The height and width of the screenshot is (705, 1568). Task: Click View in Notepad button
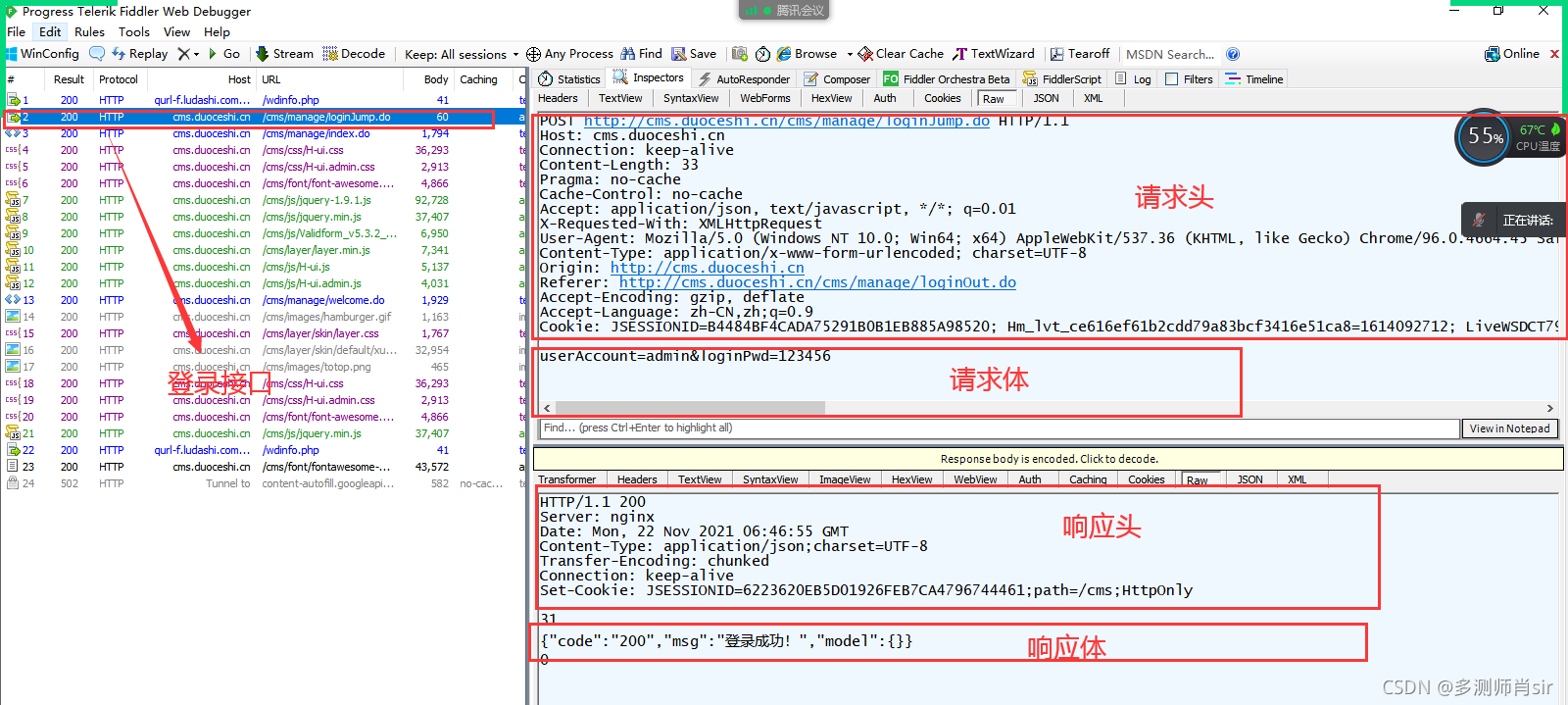tap(1509, 428)
